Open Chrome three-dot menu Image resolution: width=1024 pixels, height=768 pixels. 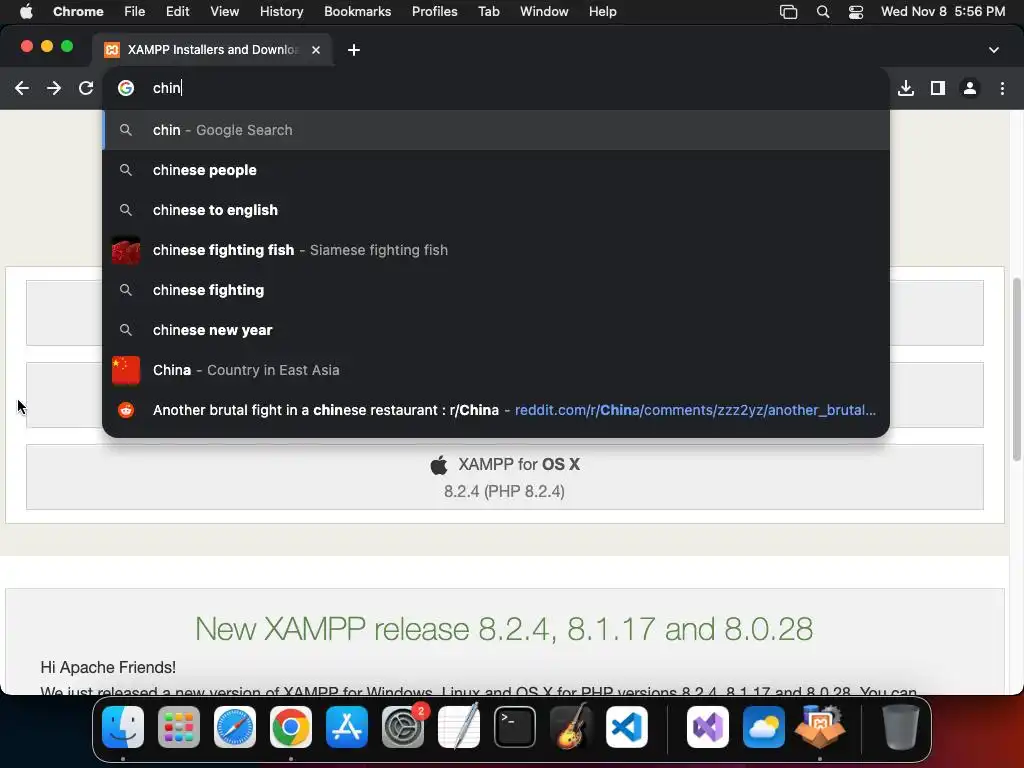(1002, 88)
